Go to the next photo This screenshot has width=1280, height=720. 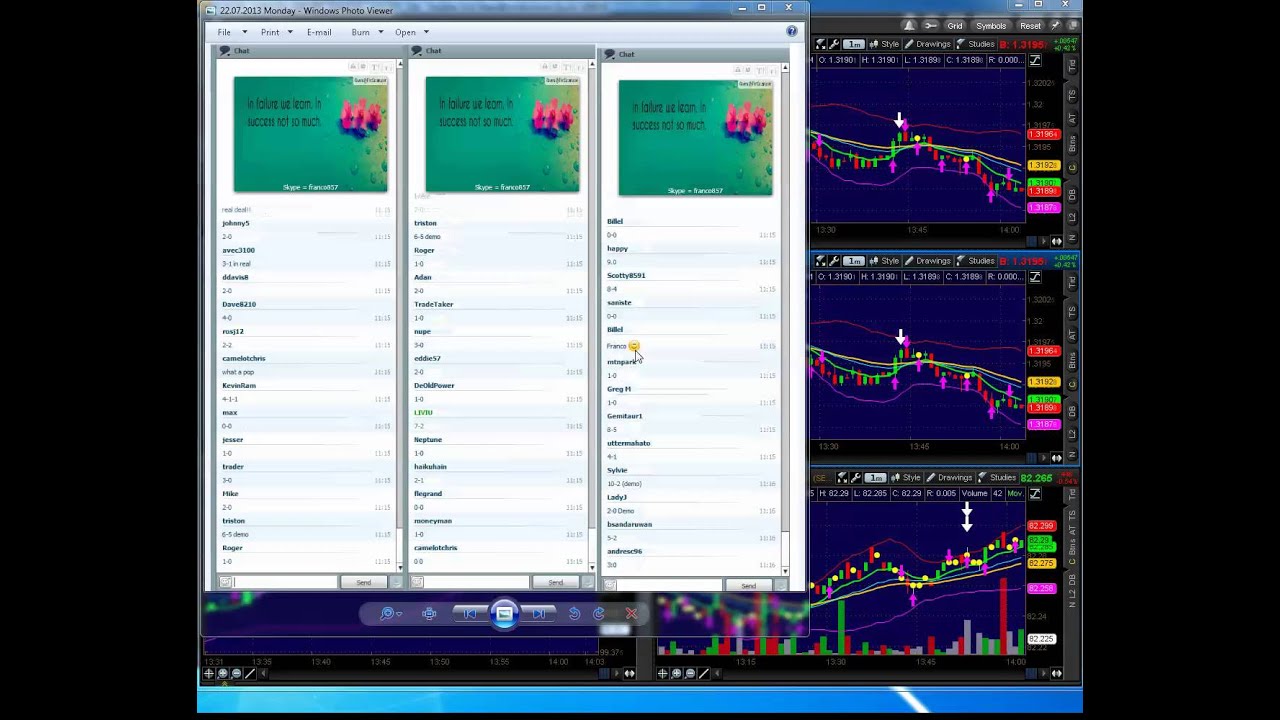[538, 614]
